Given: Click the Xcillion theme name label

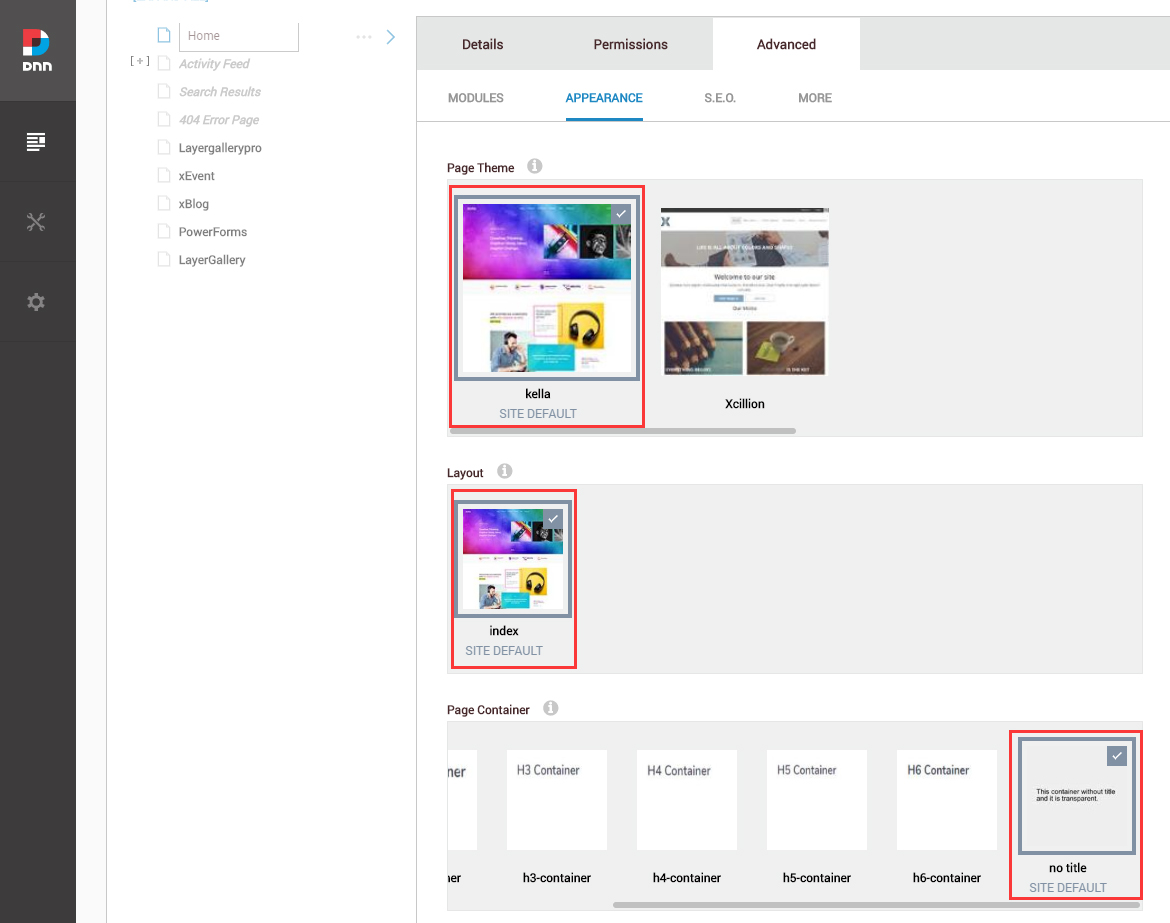Looking at the screenshot, I should point(745,404).
